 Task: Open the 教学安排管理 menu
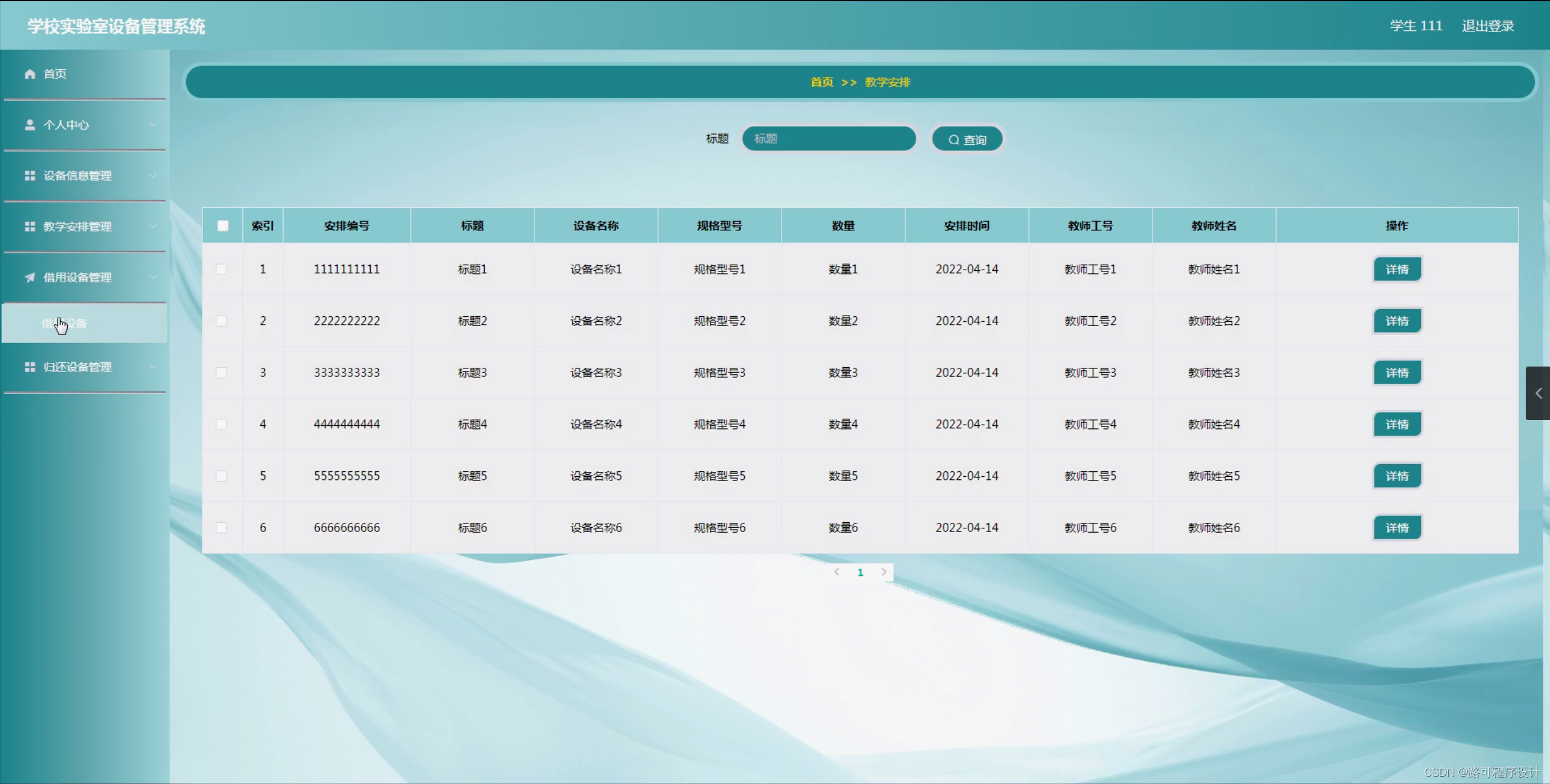pyautogui.click(x=78, y=227)
